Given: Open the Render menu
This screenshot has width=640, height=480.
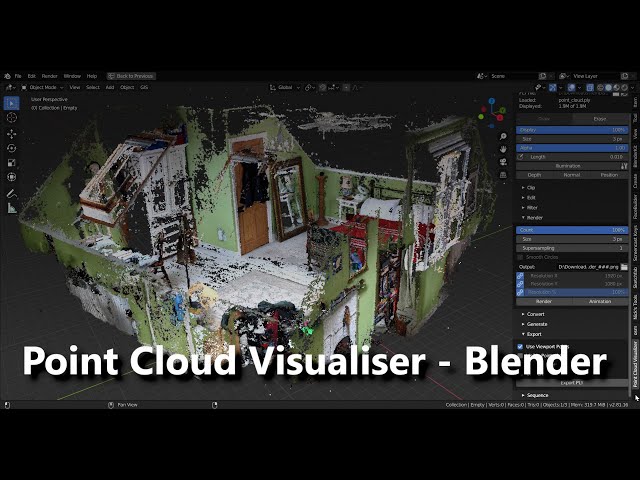Looking at the screenshot, I should [49, 76].
